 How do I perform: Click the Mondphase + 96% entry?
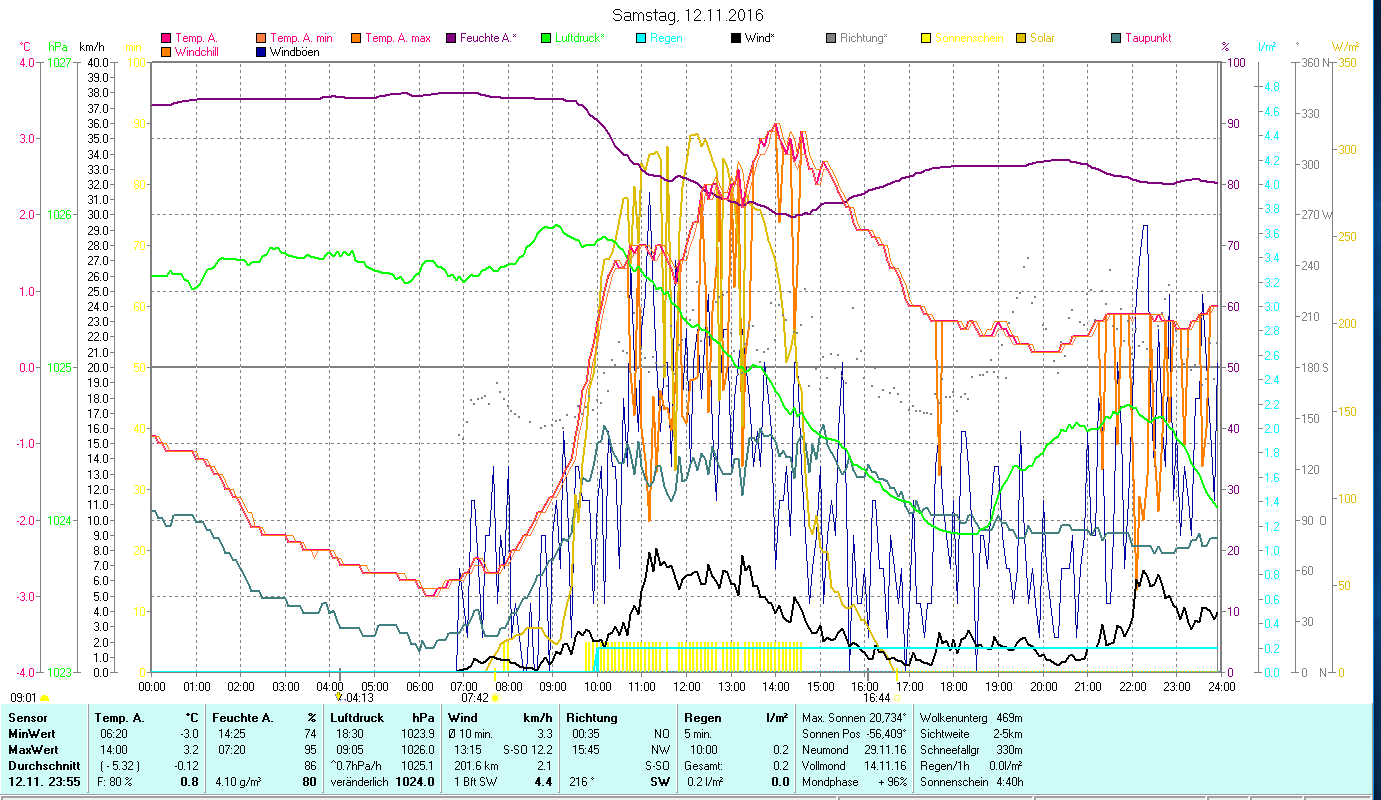click(855, 782)
